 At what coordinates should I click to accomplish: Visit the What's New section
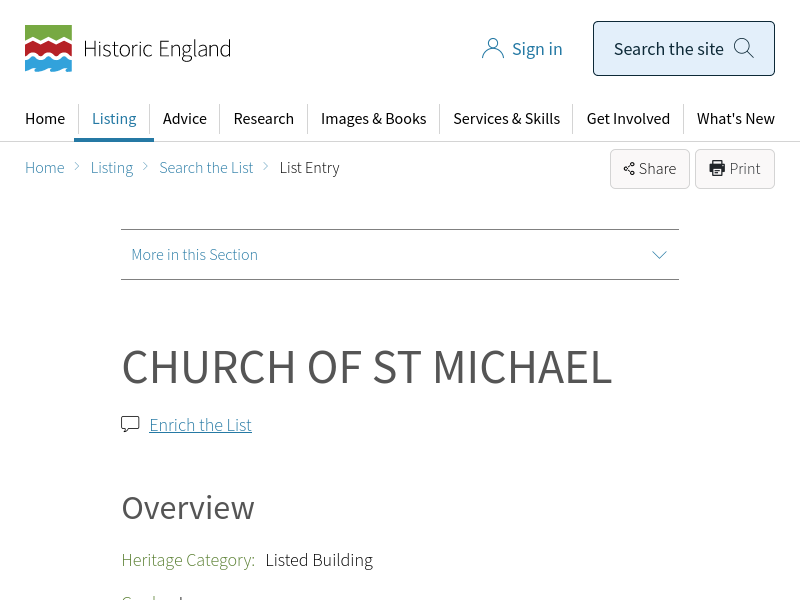tap(735, 119)
